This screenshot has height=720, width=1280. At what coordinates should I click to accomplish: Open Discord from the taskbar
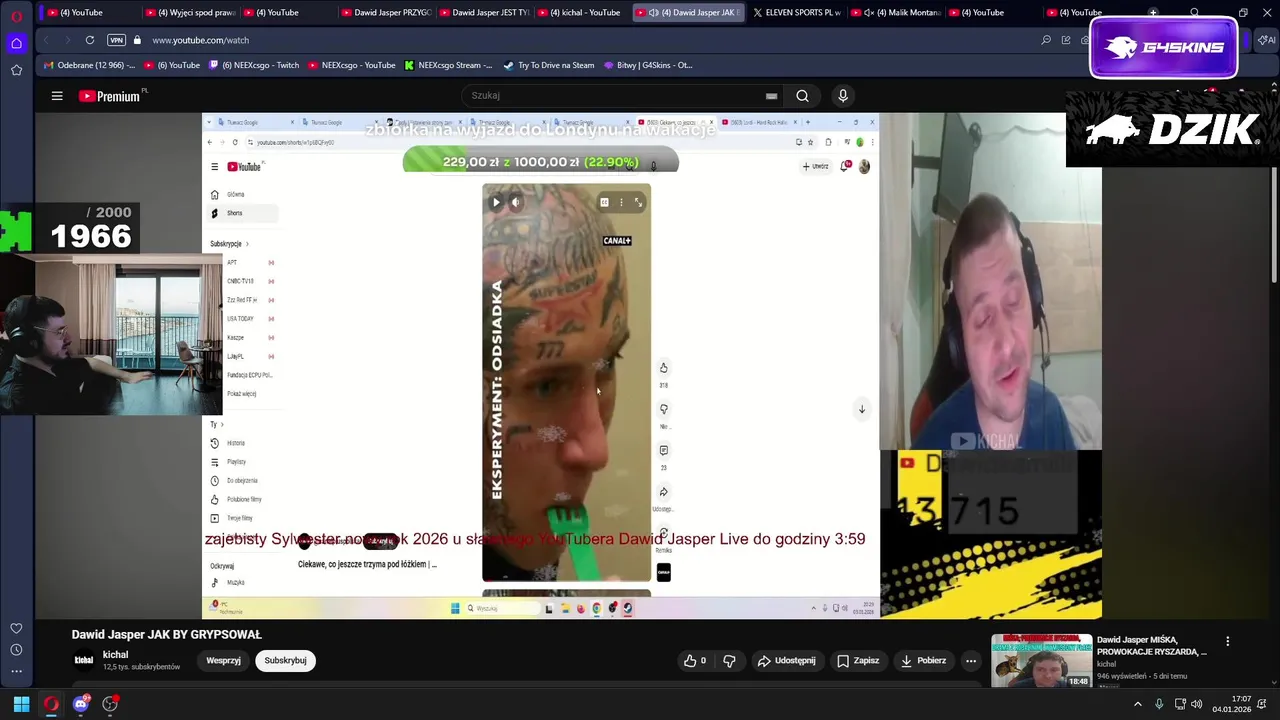coord(81,704)
